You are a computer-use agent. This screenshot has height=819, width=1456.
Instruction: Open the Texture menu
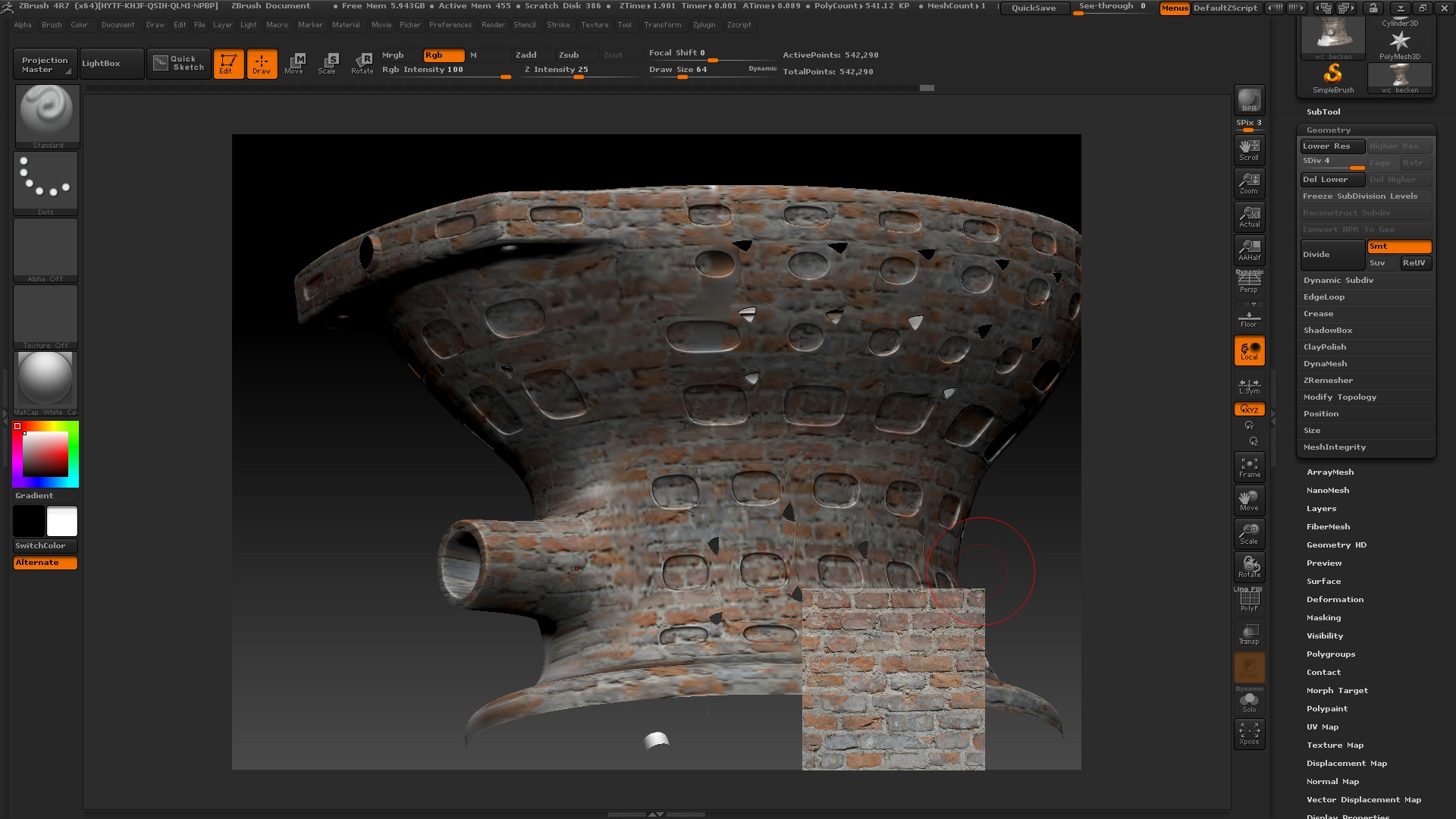tap(595, 25)
